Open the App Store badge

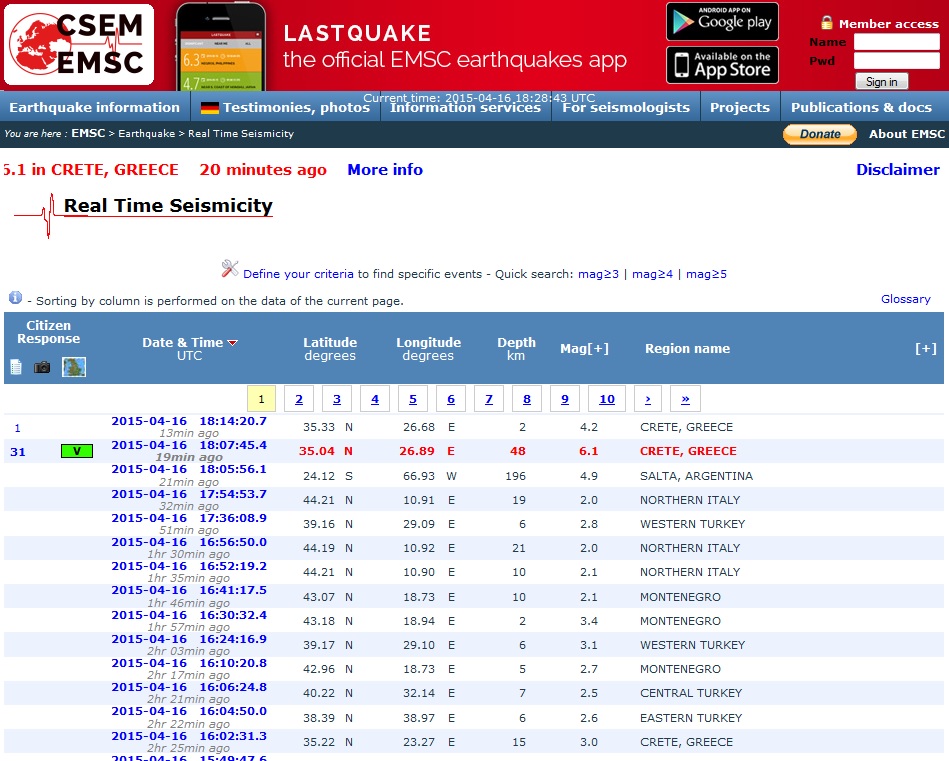[x=722, y=65]
